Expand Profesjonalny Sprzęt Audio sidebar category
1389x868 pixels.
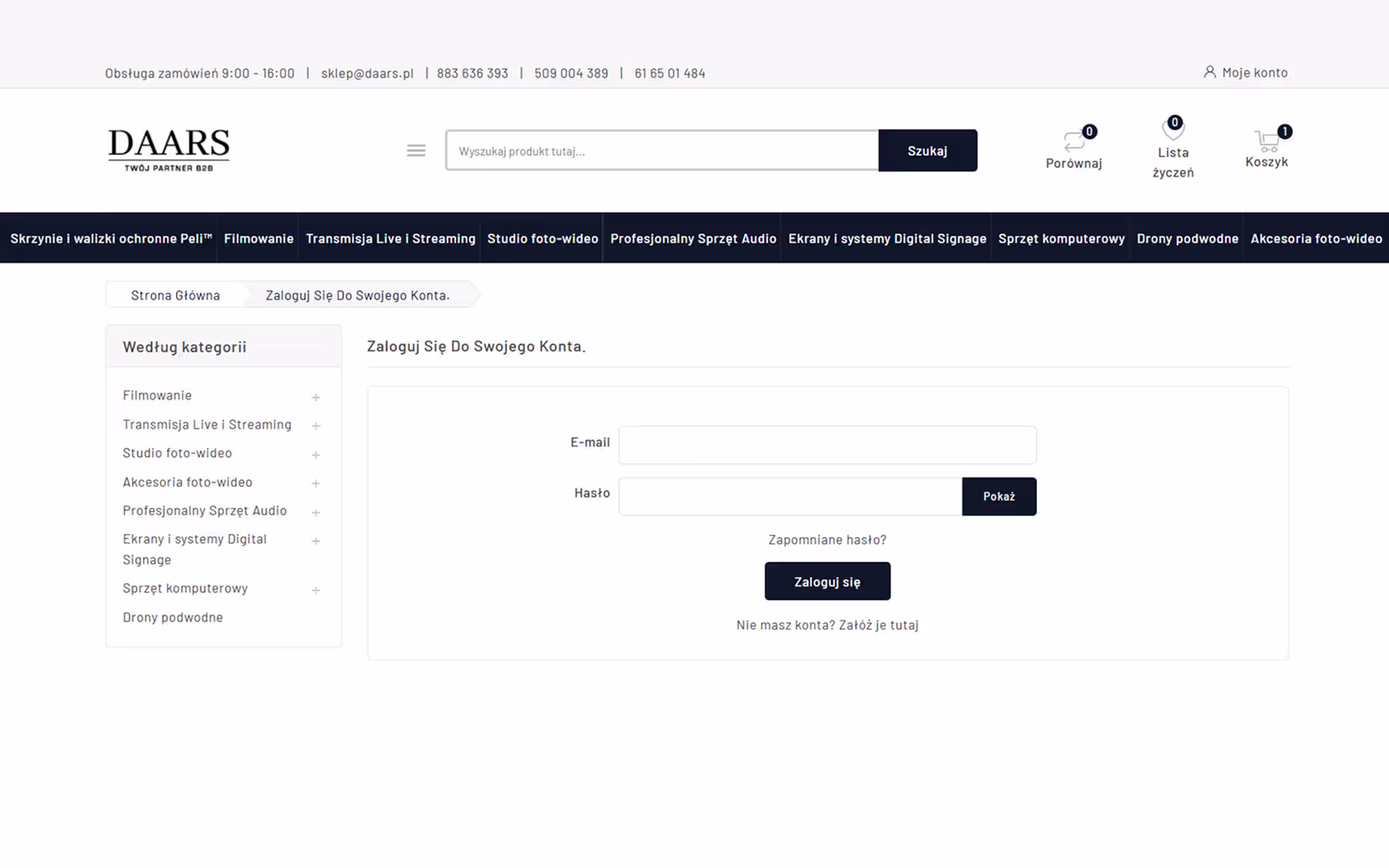(x=316, y=512)
